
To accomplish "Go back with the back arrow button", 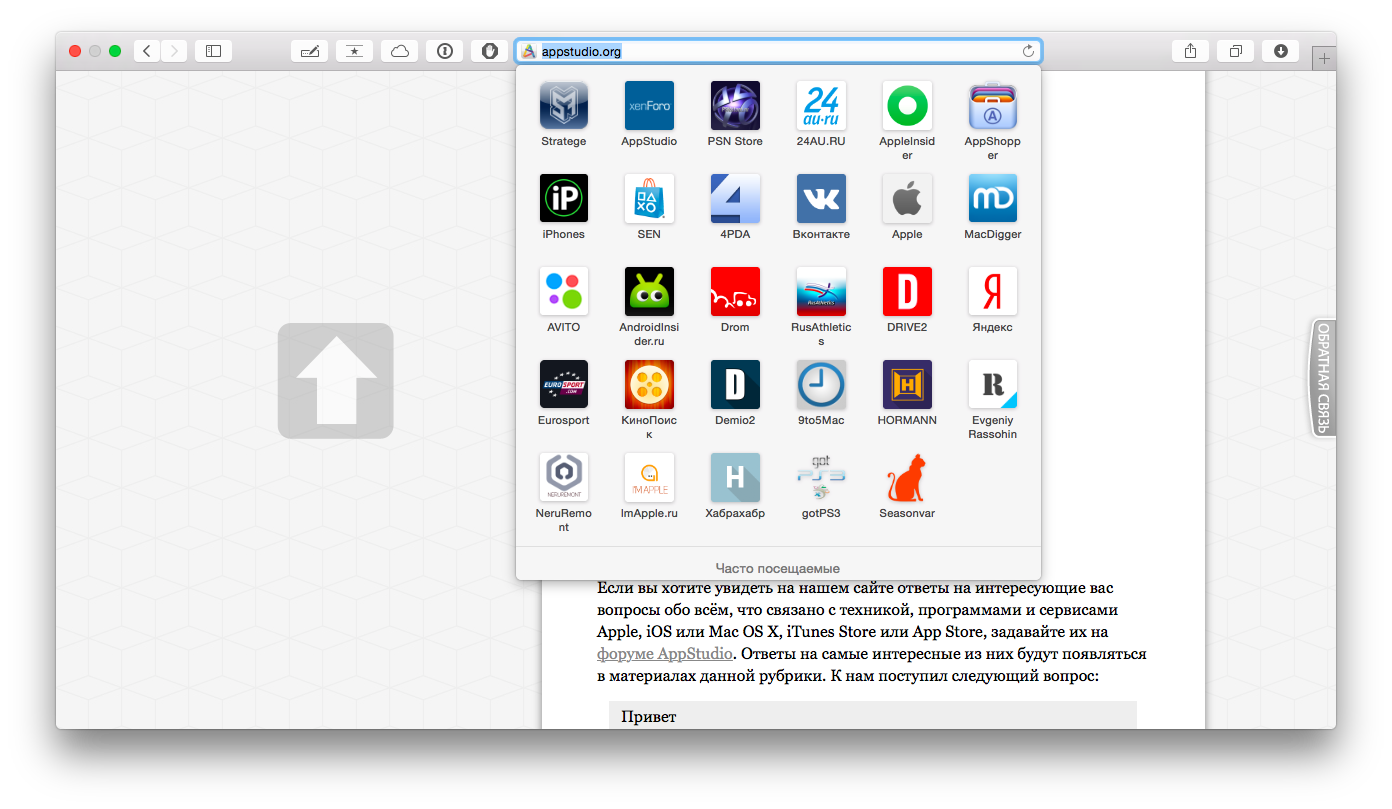I will point(147,51).
